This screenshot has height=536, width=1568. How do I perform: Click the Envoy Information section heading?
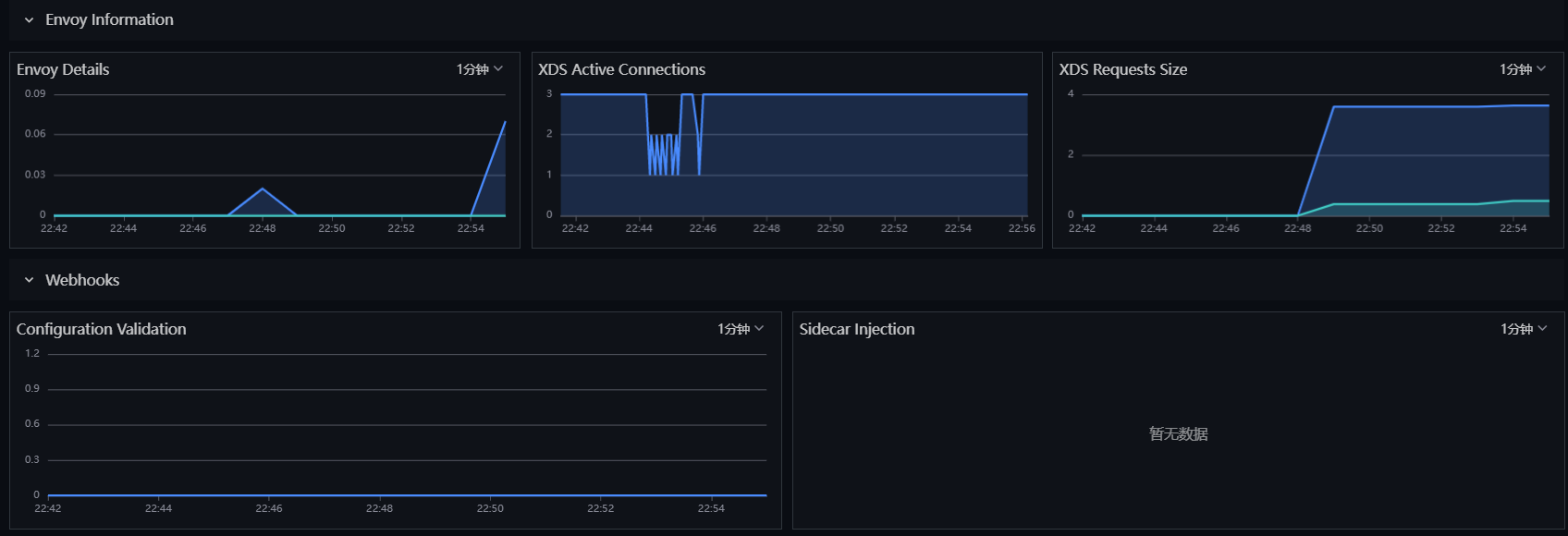click(109, 19)
